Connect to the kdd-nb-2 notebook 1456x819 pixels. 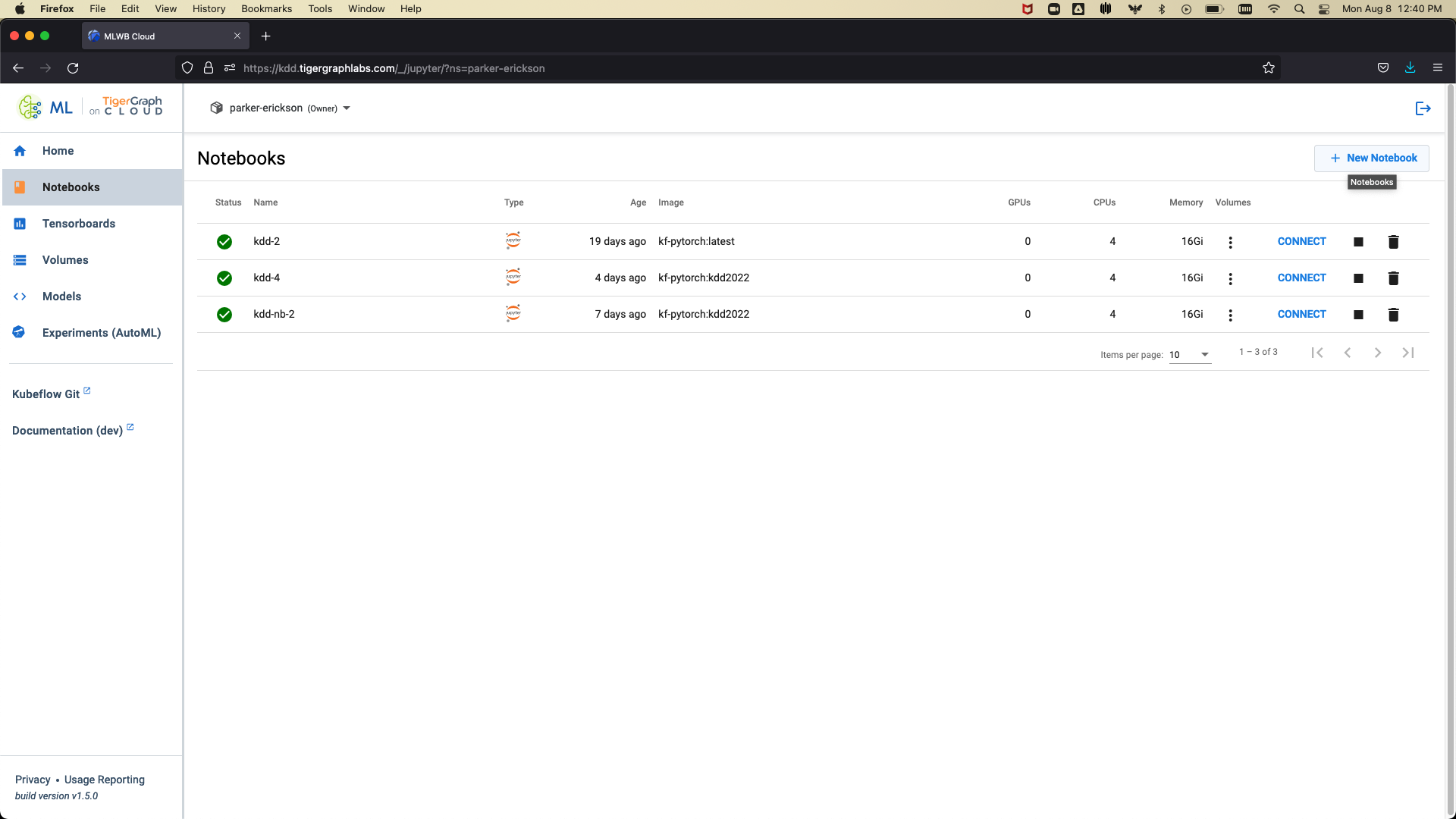[x=1301, y=314]
